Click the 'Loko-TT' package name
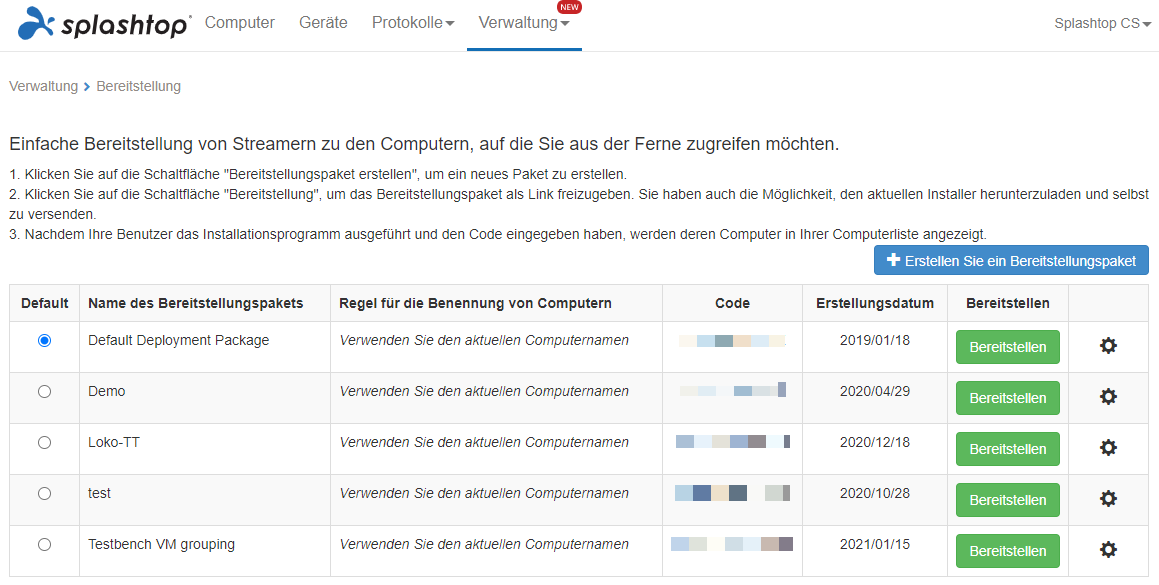The image size is (1159, 585). [x=114, y=442]
